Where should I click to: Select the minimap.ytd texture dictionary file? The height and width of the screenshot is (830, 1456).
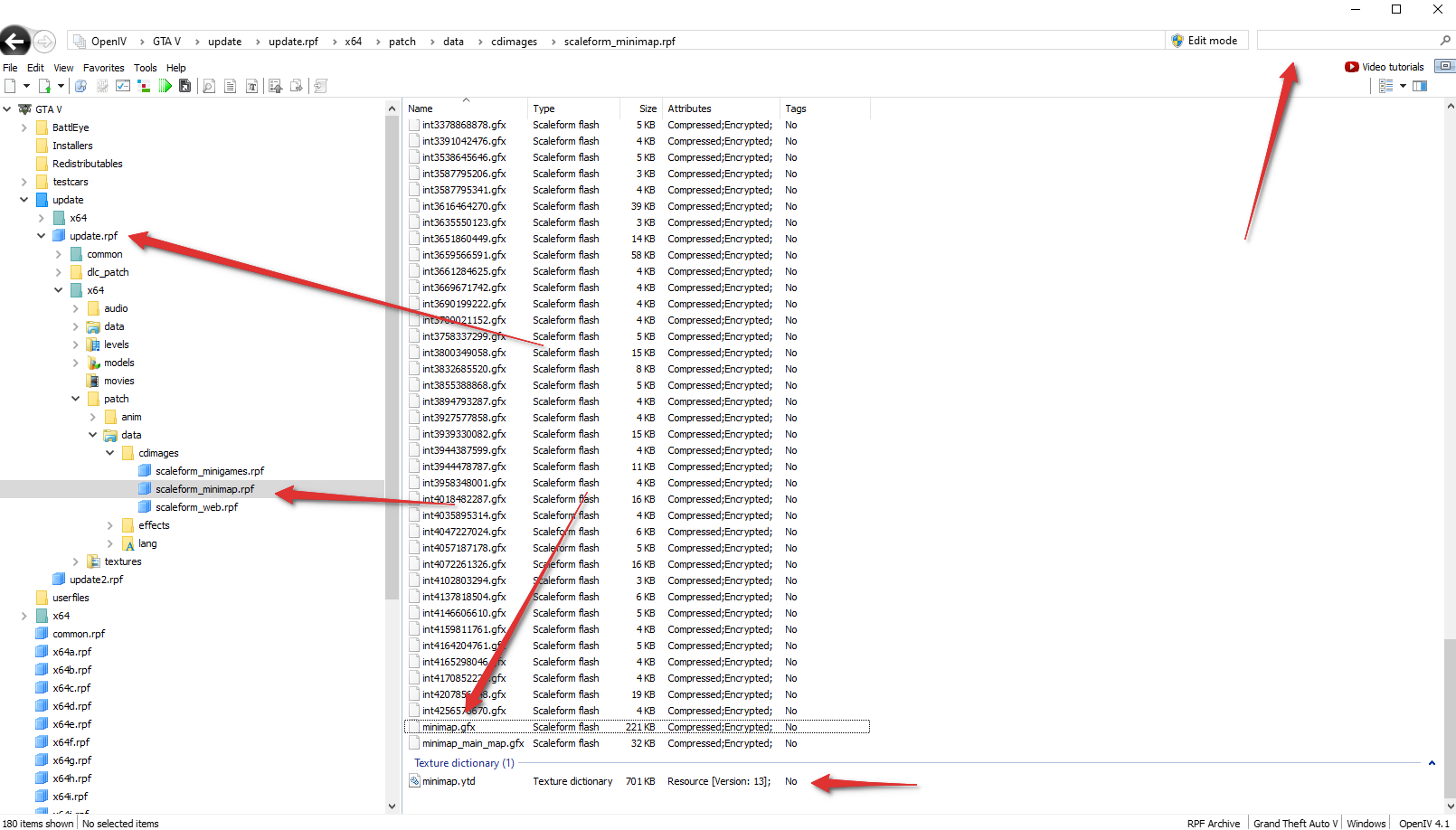(x=449, y=781)
